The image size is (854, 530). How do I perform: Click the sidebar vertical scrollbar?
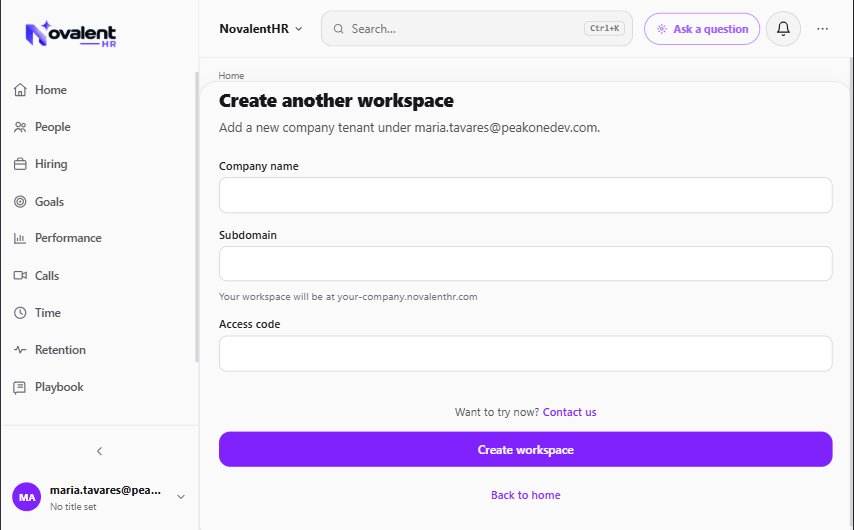[197, 217]
